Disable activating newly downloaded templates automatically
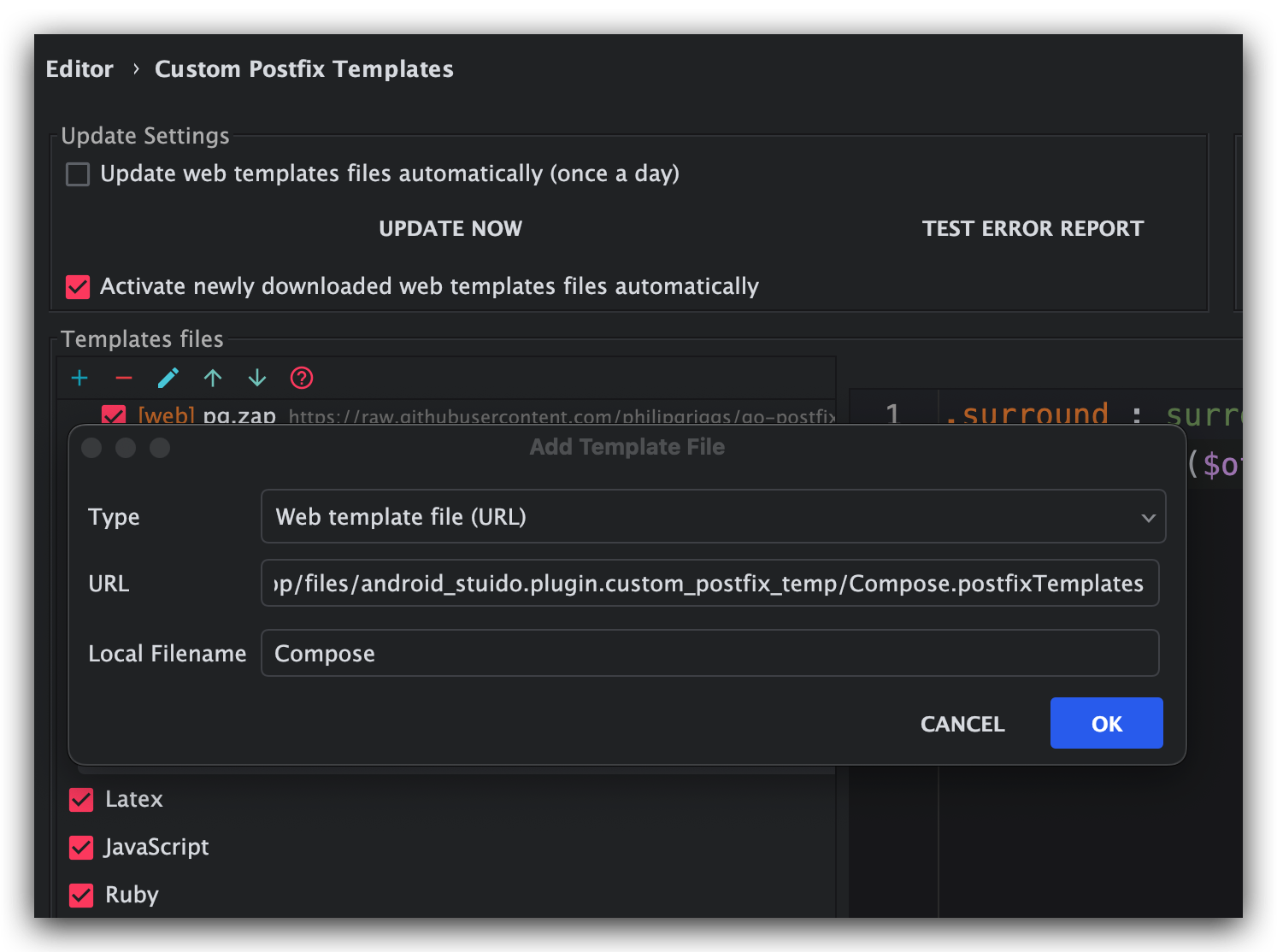Screen dimensions: 1277x952 tap(78, 287)
